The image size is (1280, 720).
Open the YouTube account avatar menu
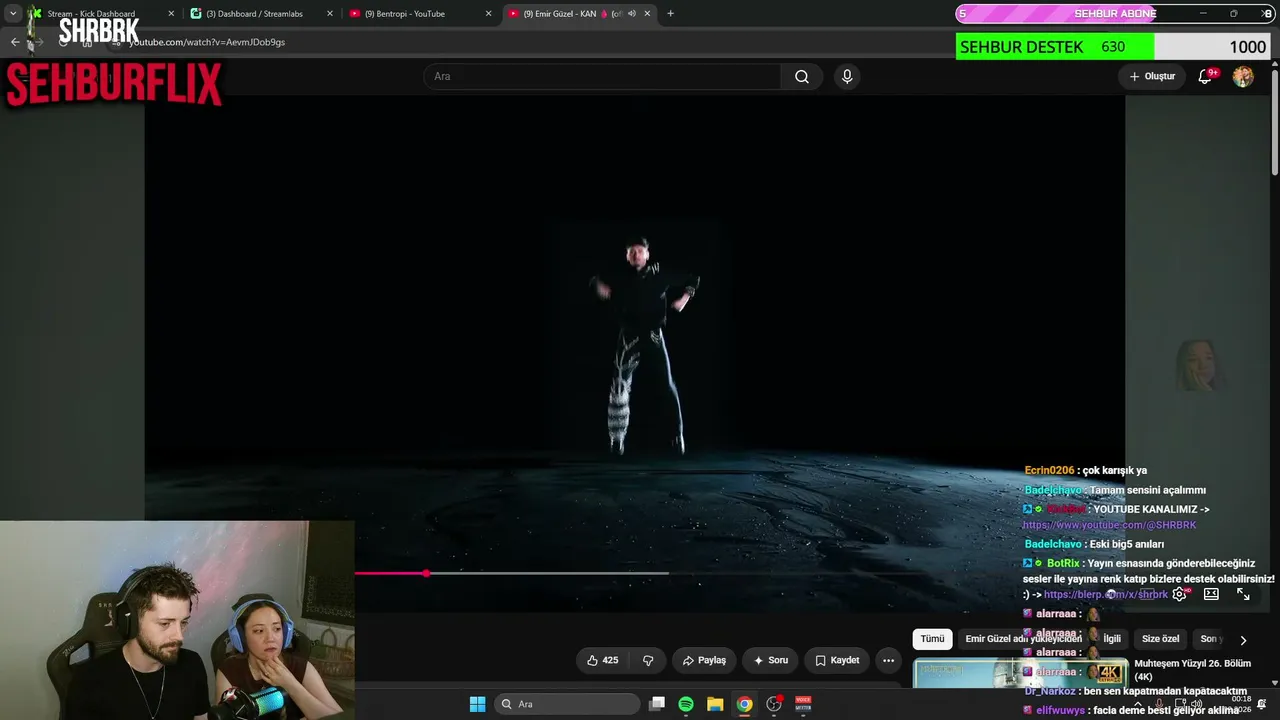point(1243,76)
